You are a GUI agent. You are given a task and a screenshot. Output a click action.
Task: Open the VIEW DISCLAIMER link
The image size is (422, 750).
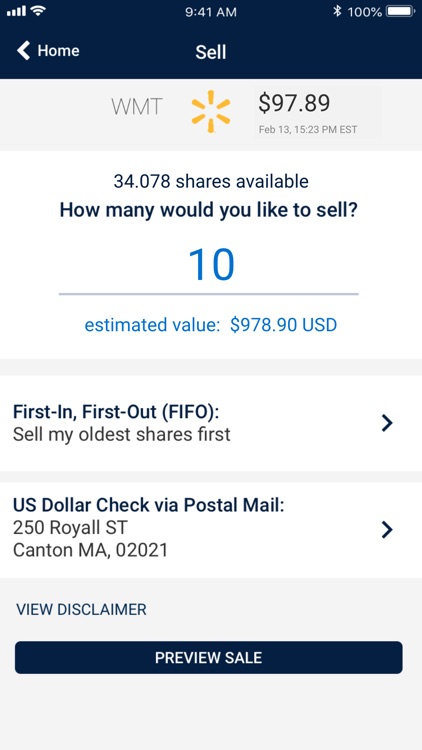click(x=81, y=609)
